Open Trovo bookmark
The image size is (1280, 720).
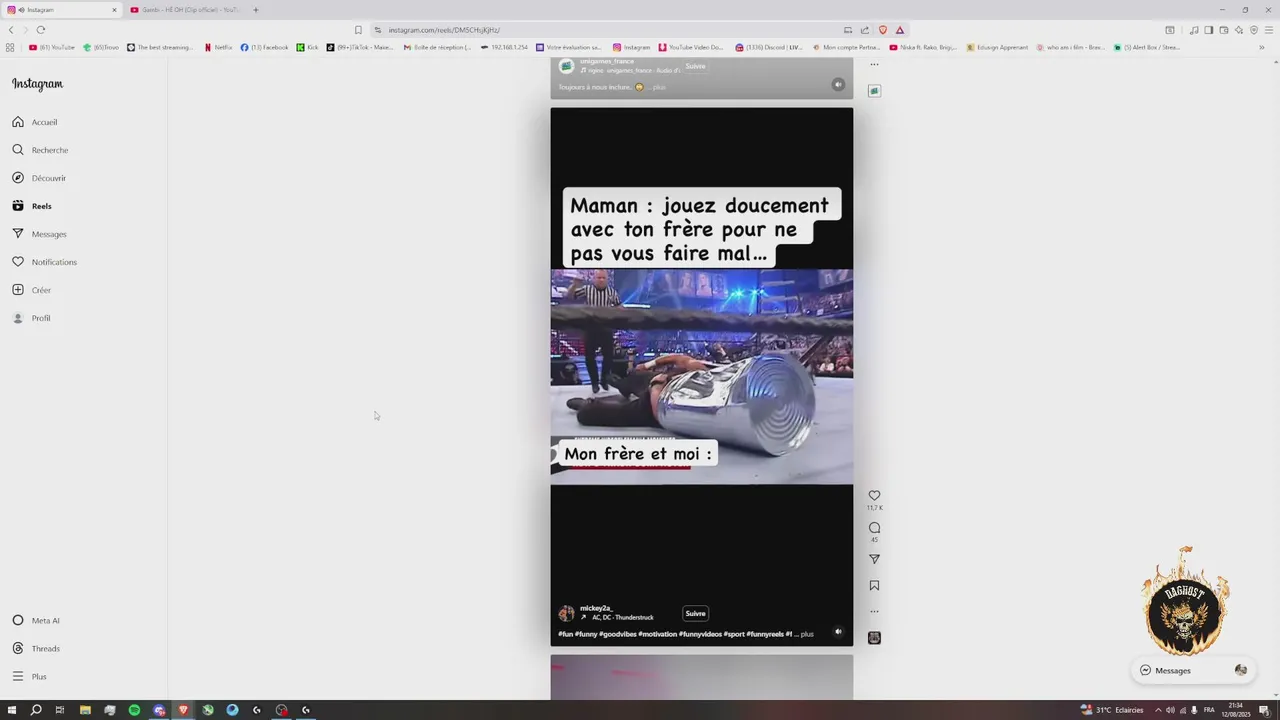click(x=101, y=47)
